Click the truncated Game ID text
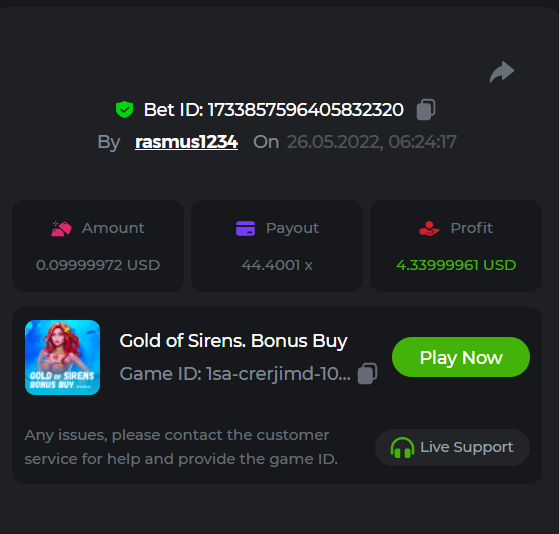The image size is (559, 534). click(235, 374)
